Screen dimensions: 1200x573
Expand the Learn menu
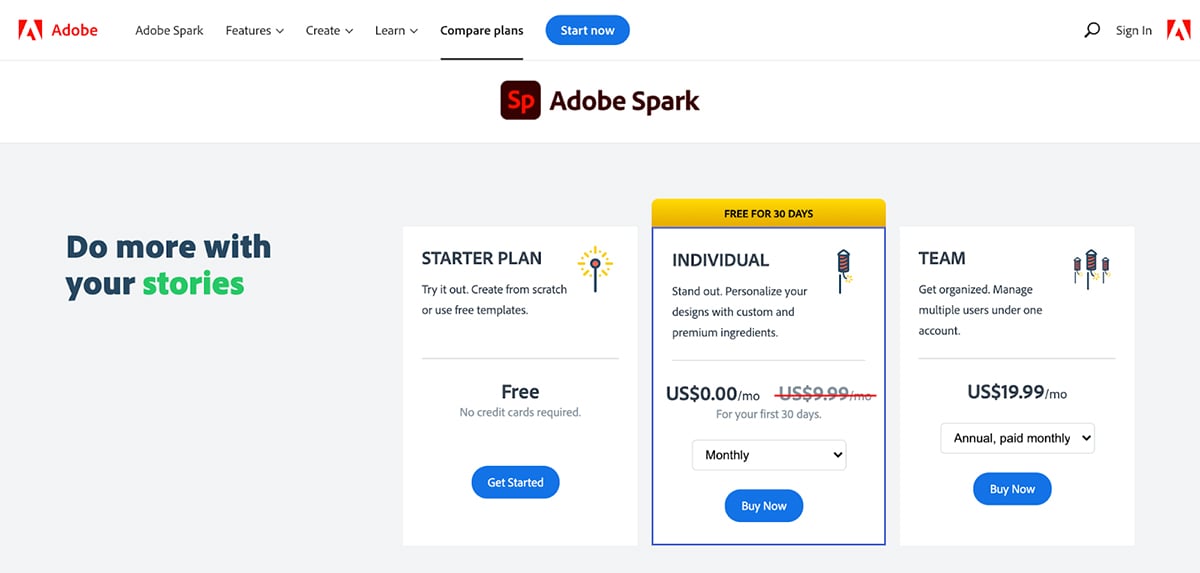click(x=396, y=30)
